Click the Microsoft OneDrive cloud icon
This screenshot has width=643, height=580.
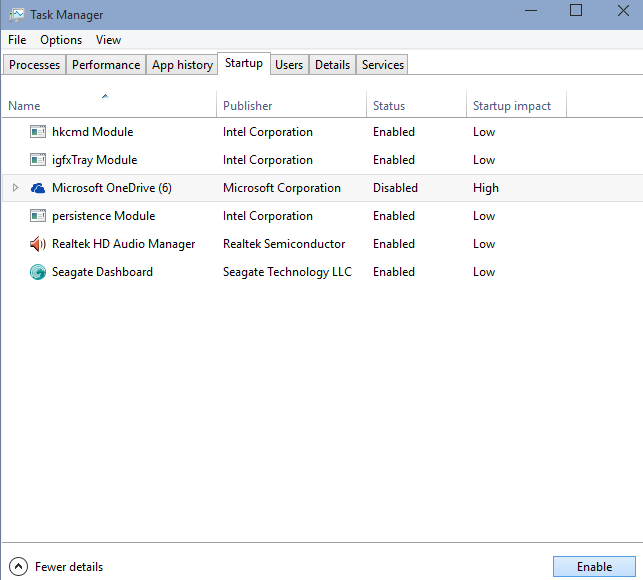(38, 188)
